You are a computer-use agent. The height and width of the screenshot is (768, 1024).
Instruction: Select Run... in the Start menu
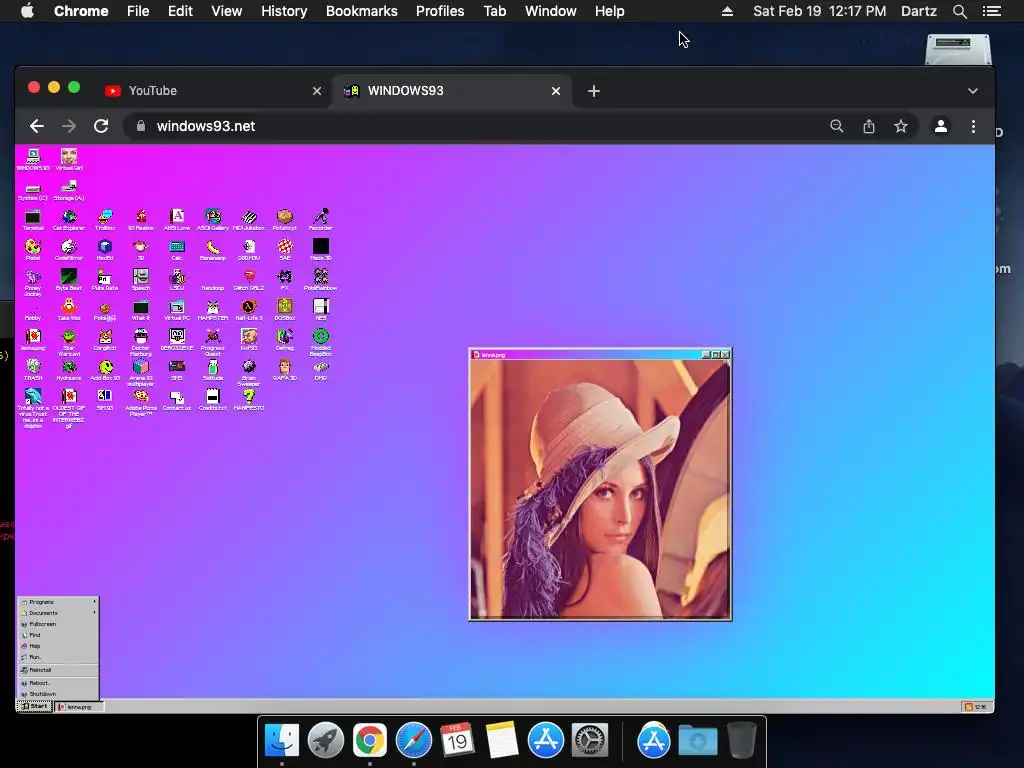tap(58, 657)
